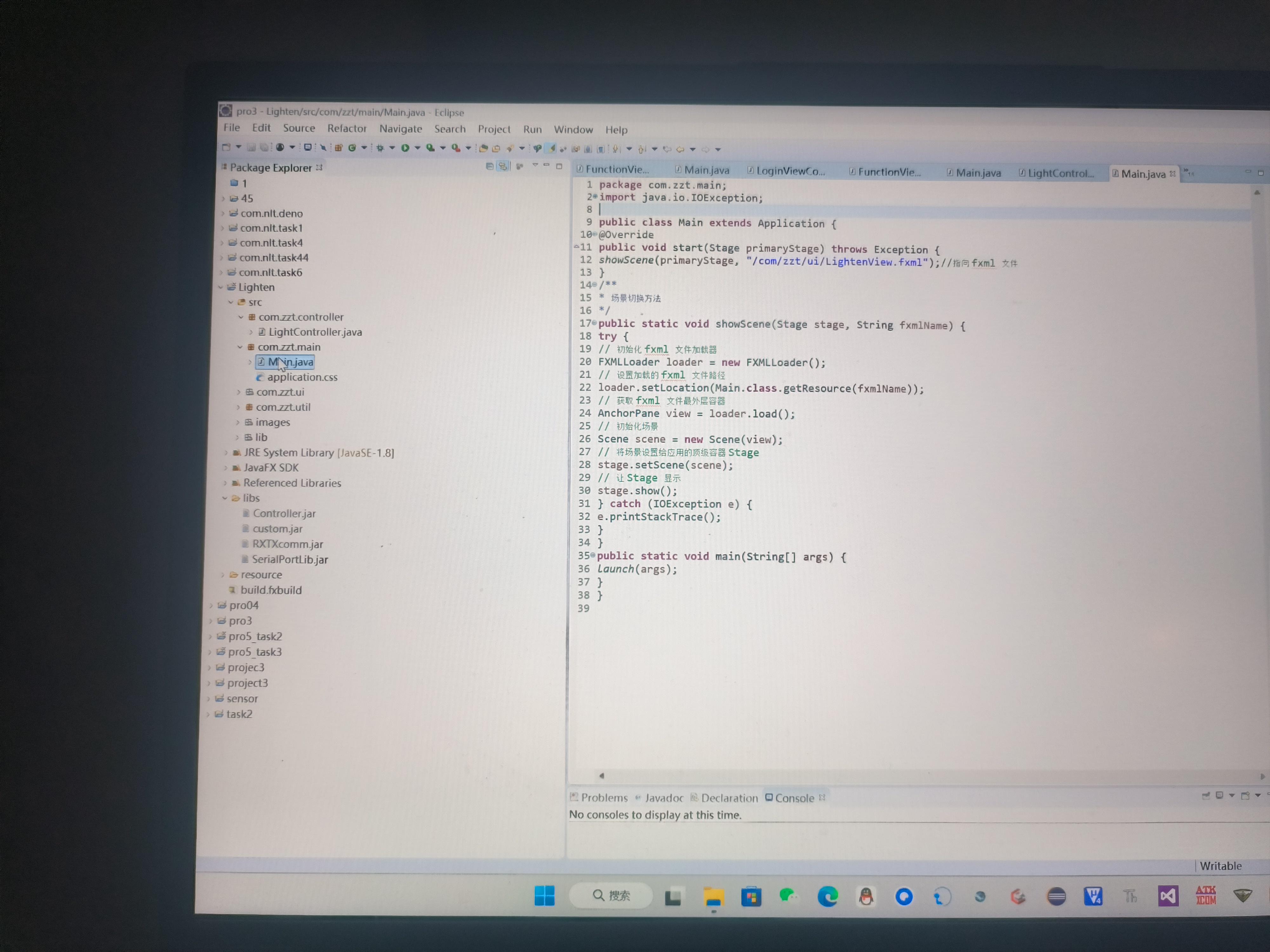
Task: Open the Debug launch icon
Action: pyautogui.click(x=381, y=148)
